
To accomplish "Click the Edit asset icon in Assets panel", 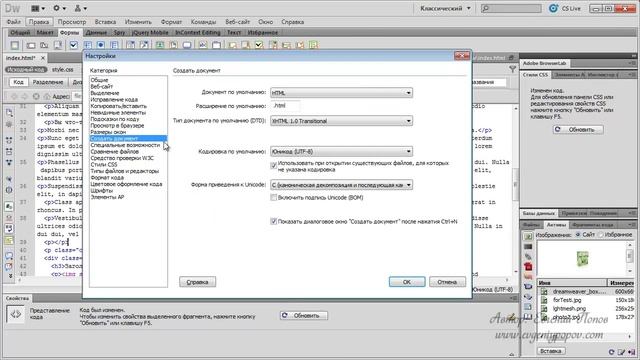I will tap(621, 351).
